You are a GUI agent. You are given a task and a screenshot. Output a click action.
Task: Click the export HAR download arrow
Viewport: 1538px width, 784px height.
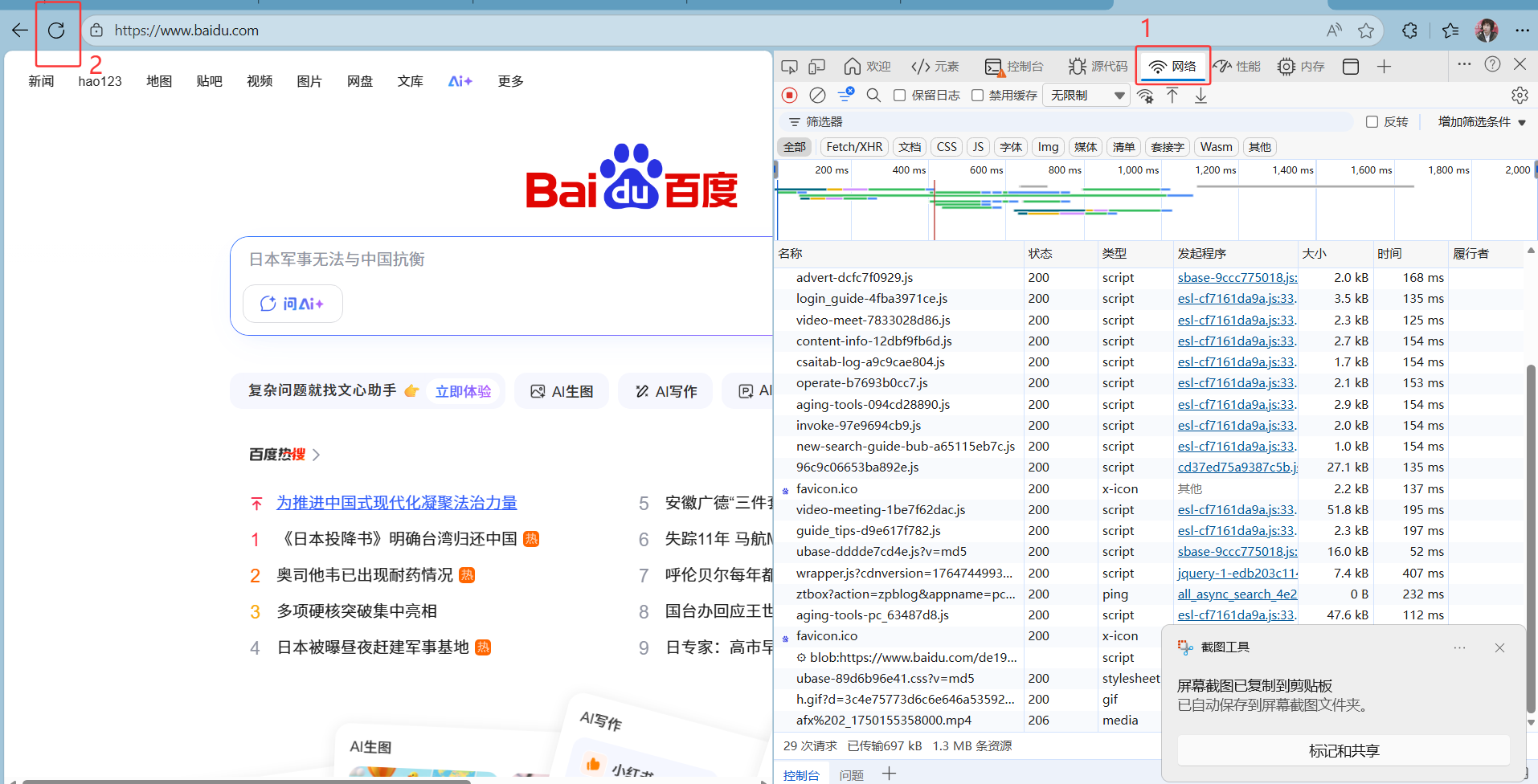click(x=1201, y=96)
